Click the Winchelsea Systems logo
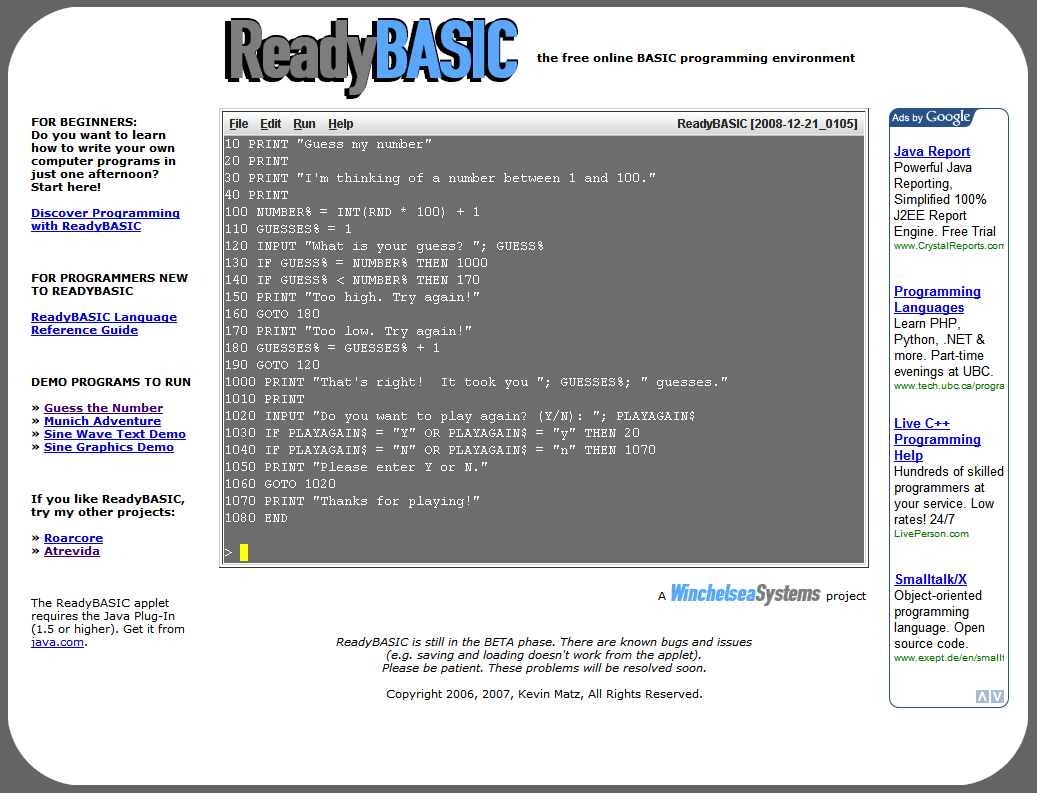 (x=745, y=594)
